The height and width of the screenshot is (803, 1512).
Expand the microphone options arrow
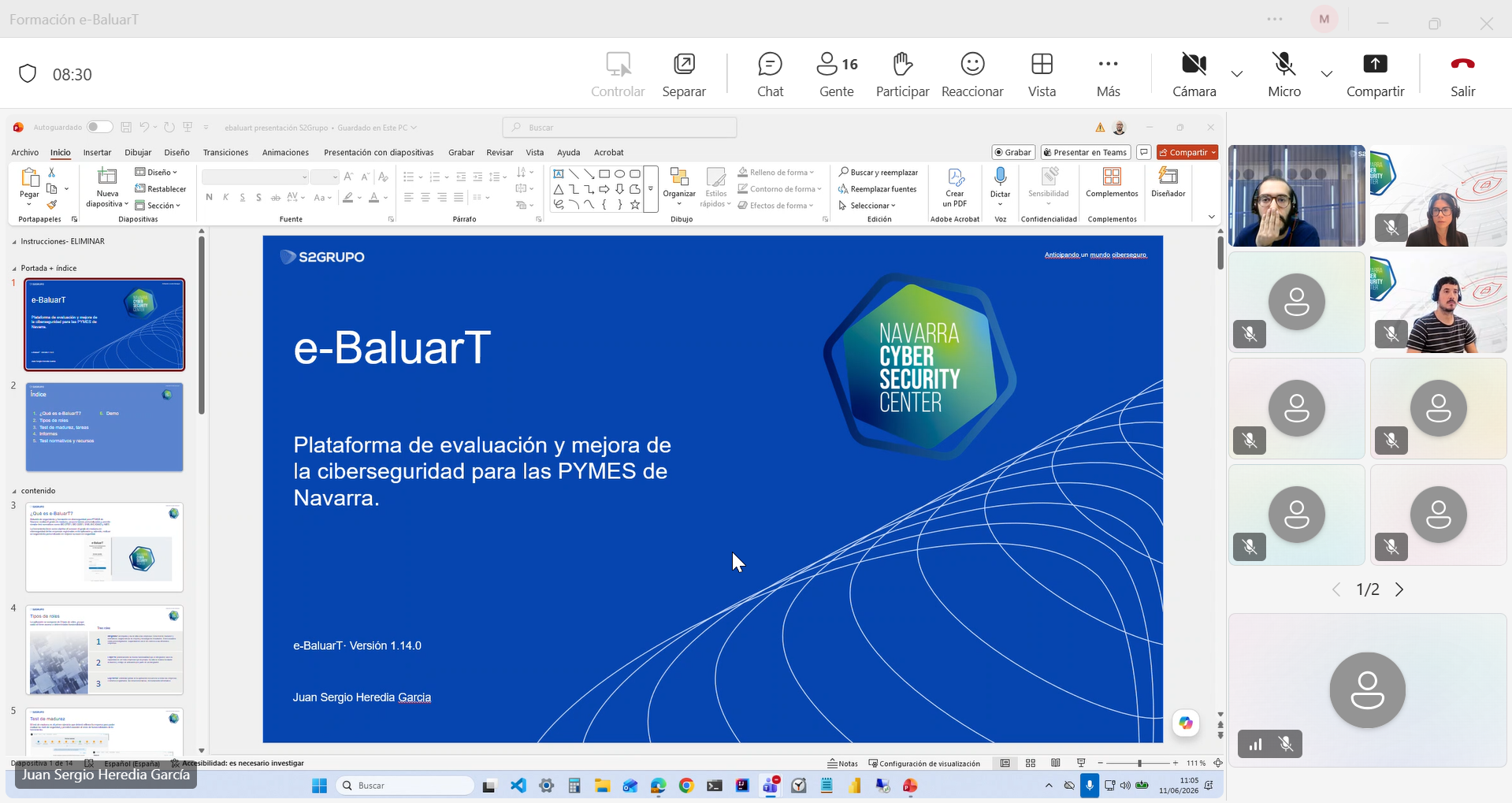tap(1327, 74)
